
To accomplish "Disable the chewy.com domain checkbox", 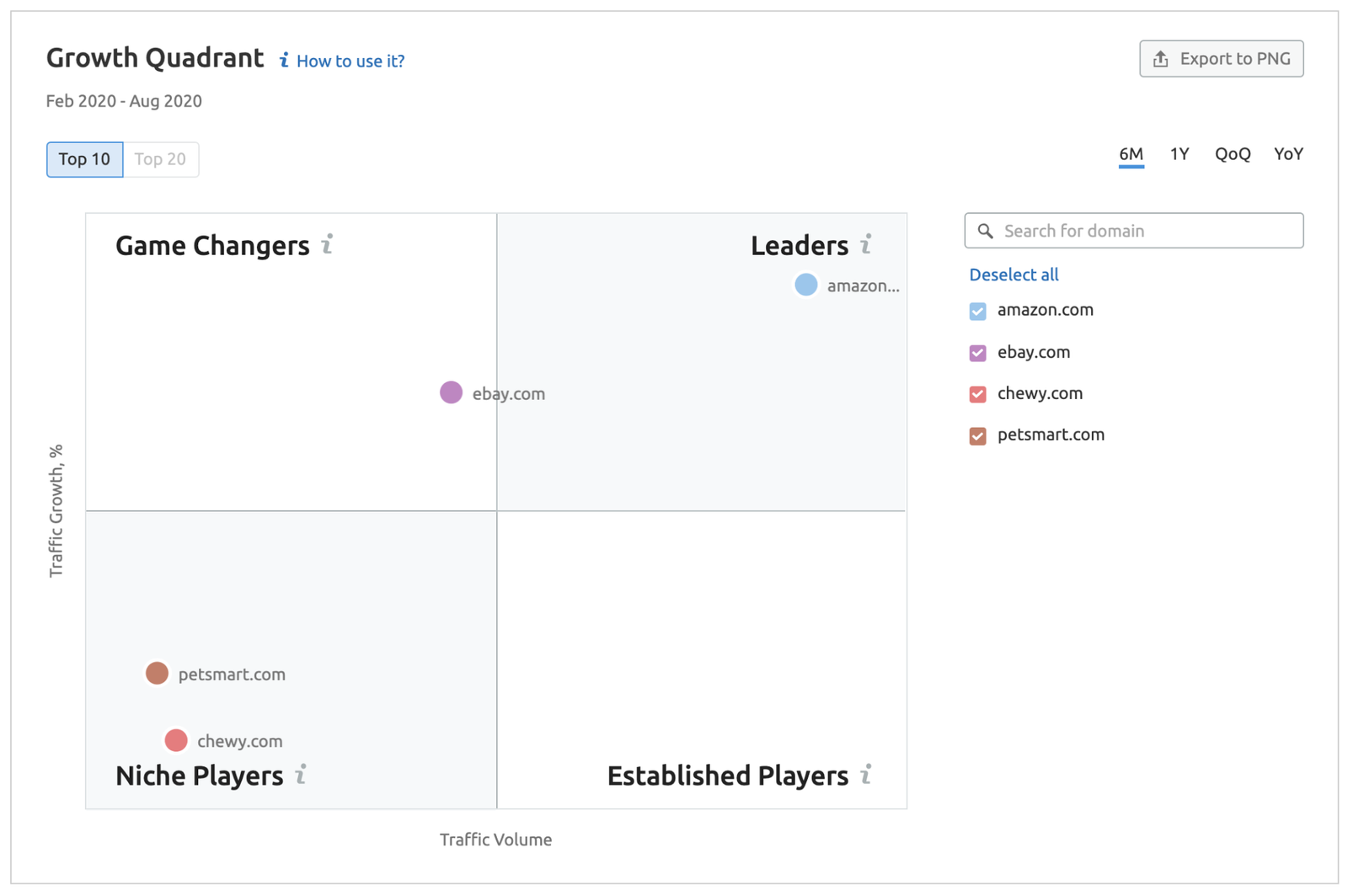I will tap(976, 393).
